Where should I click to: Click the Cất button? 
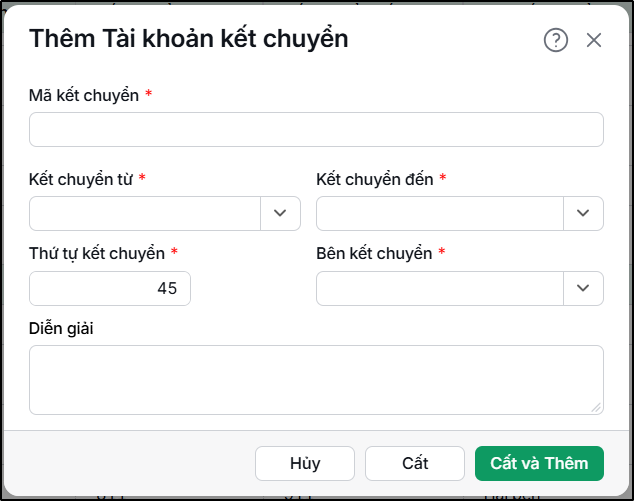[x=415, y=463]
